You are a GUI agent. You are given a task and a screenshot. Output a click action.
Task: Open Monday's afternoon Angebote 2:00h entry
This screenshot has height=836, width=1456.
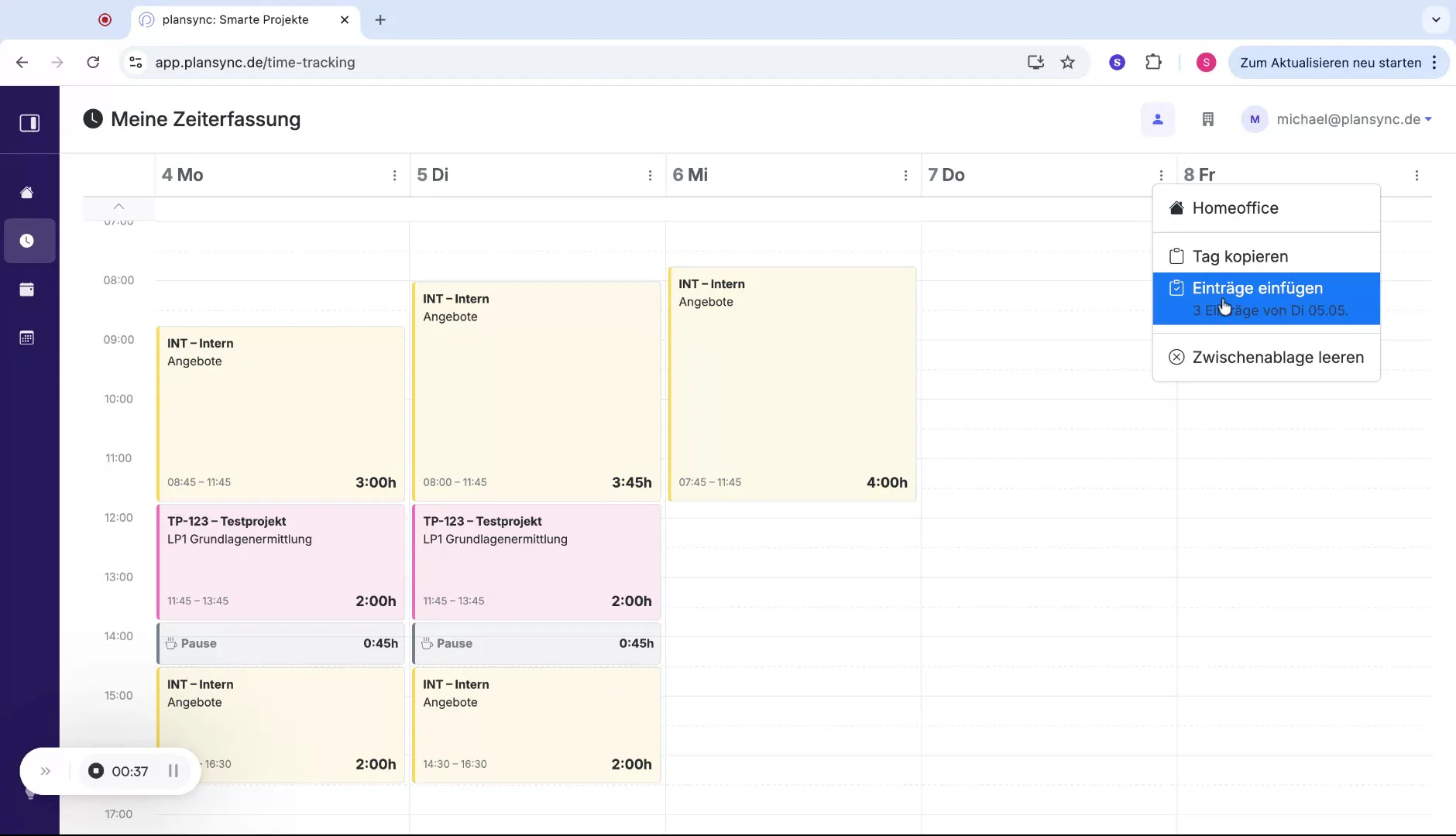click(281, 725)
